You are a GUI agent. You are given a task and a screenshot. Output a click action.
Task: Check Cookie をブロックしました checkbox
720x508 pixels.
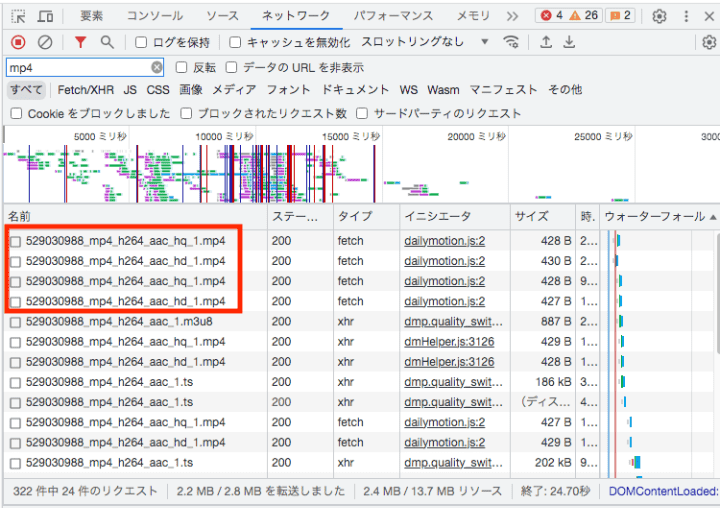(x=17, y=113)
